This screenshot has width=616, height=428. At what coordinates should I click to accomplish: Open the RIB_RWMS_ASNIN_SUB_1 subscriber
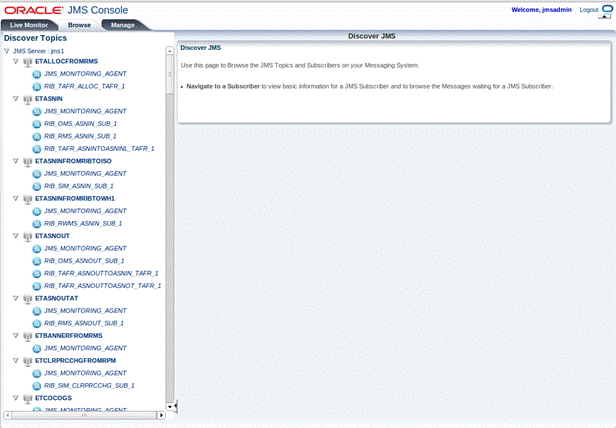click(83, 223)
